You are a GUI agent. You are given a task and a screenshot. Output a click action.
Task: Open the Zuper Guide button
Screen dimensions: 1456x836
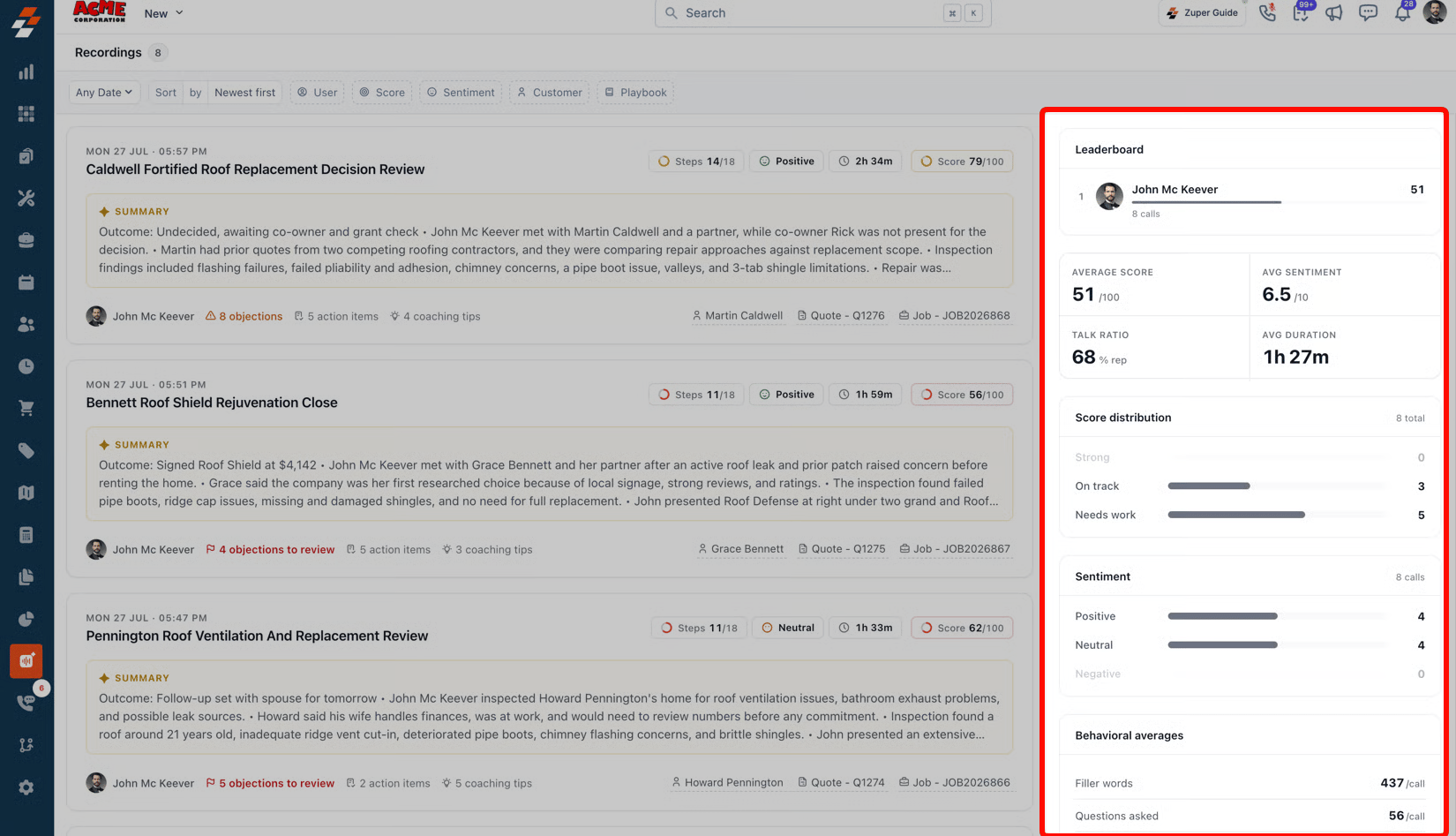[x=1202, y=13]
